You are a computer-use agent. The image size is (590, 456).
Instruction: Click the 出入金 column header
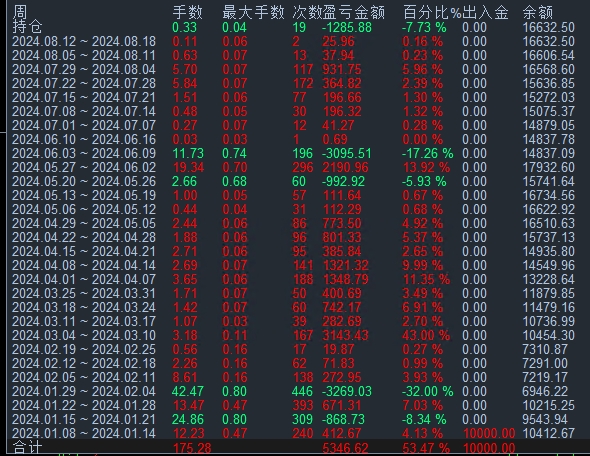(485, 12)
